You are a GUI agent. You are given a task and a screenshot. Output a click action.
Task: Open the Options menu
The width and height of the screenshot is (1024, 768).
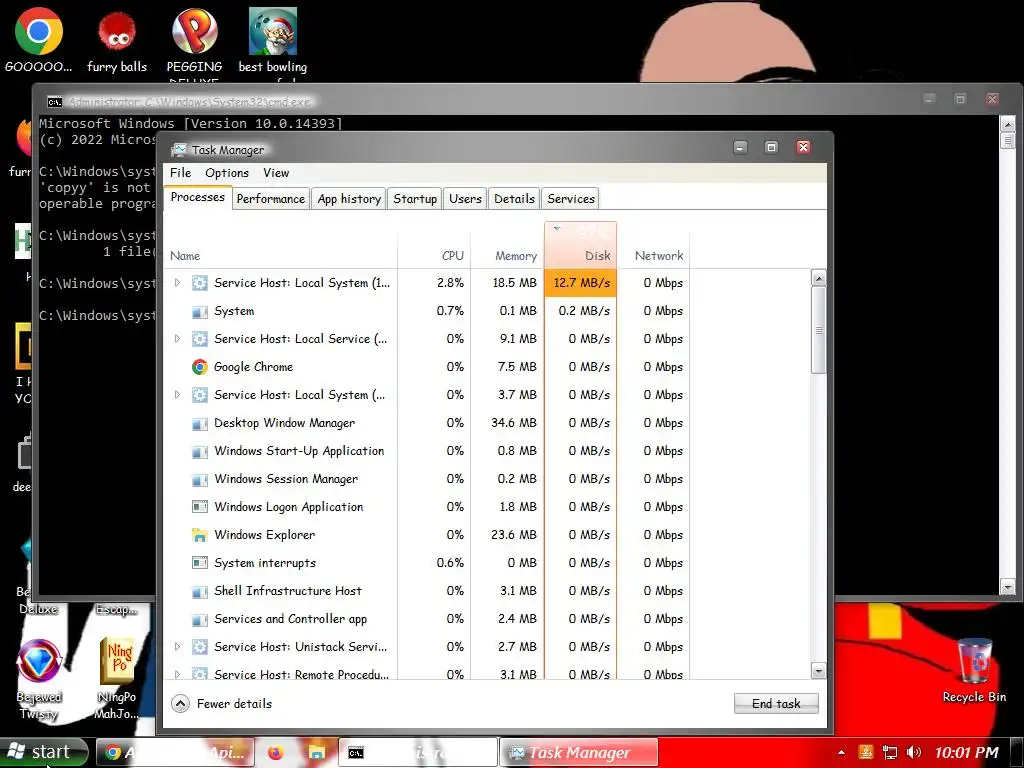[x=227, y=173]
